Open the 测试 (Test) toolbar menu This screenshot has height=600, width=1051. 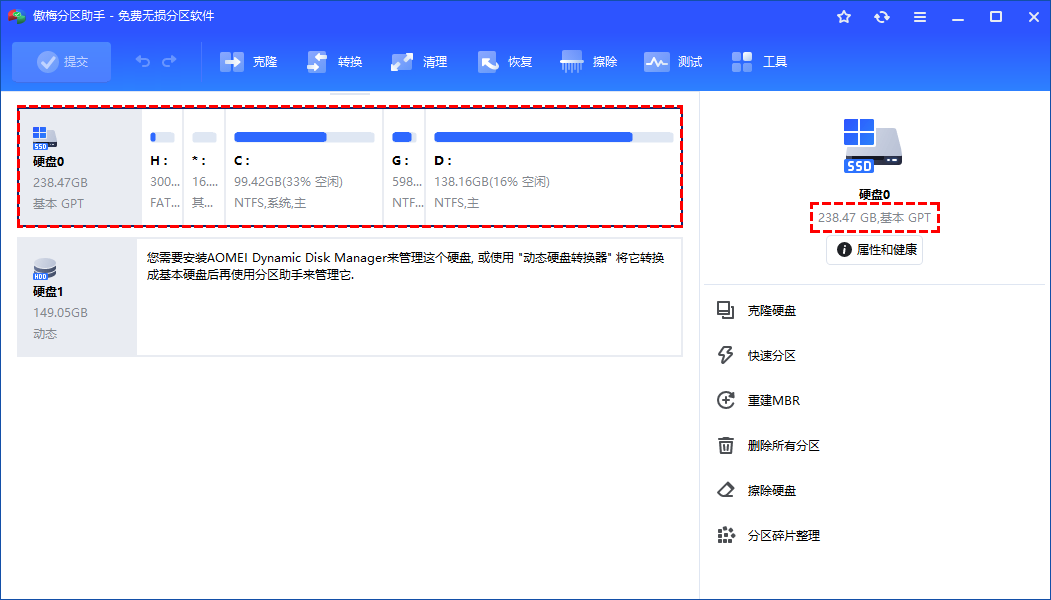point(674,62)
